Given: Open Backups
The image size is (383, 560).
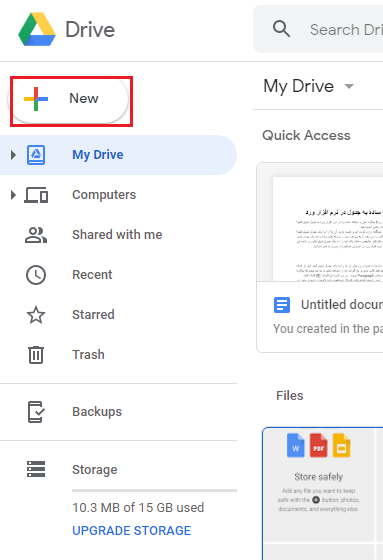Looking at the screenshot, I should (x=97, y=412).
